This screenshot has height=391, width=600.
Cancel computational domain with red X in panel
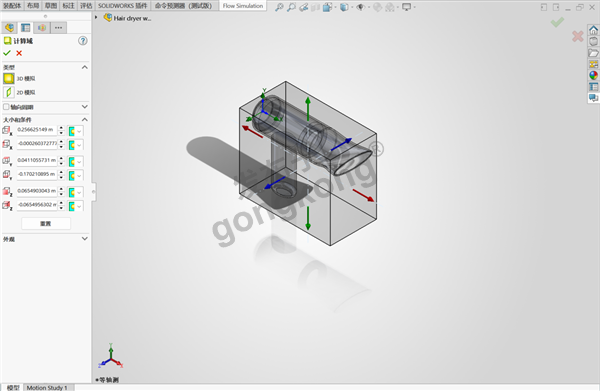tap(19, 53)
